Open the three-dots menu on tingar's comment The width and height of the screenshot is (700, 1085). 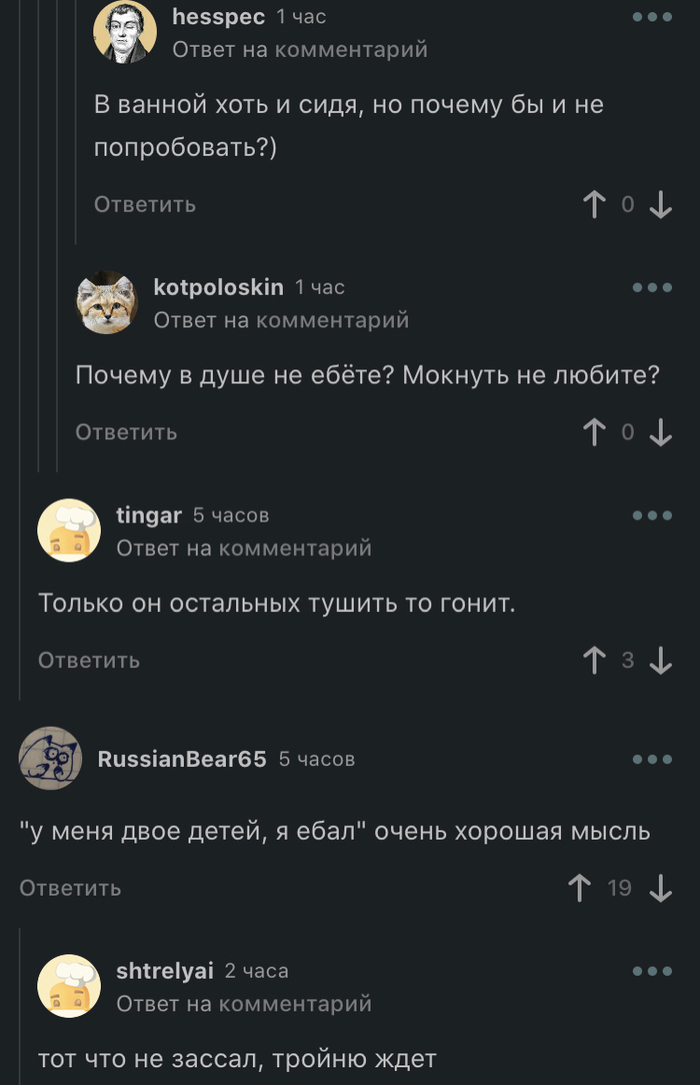pyautogui.click(x=652, y=515)
